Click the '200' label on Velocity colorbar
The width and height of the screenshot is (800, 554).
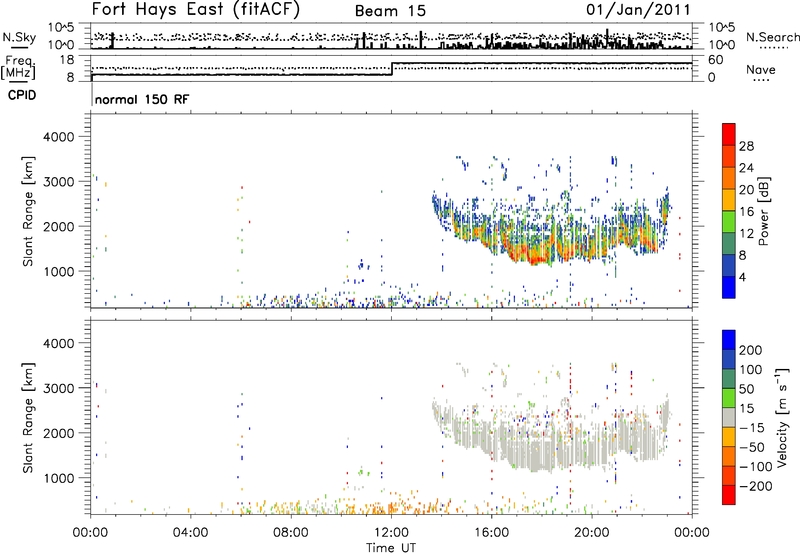pyautogui.click(x=751, y=350)
